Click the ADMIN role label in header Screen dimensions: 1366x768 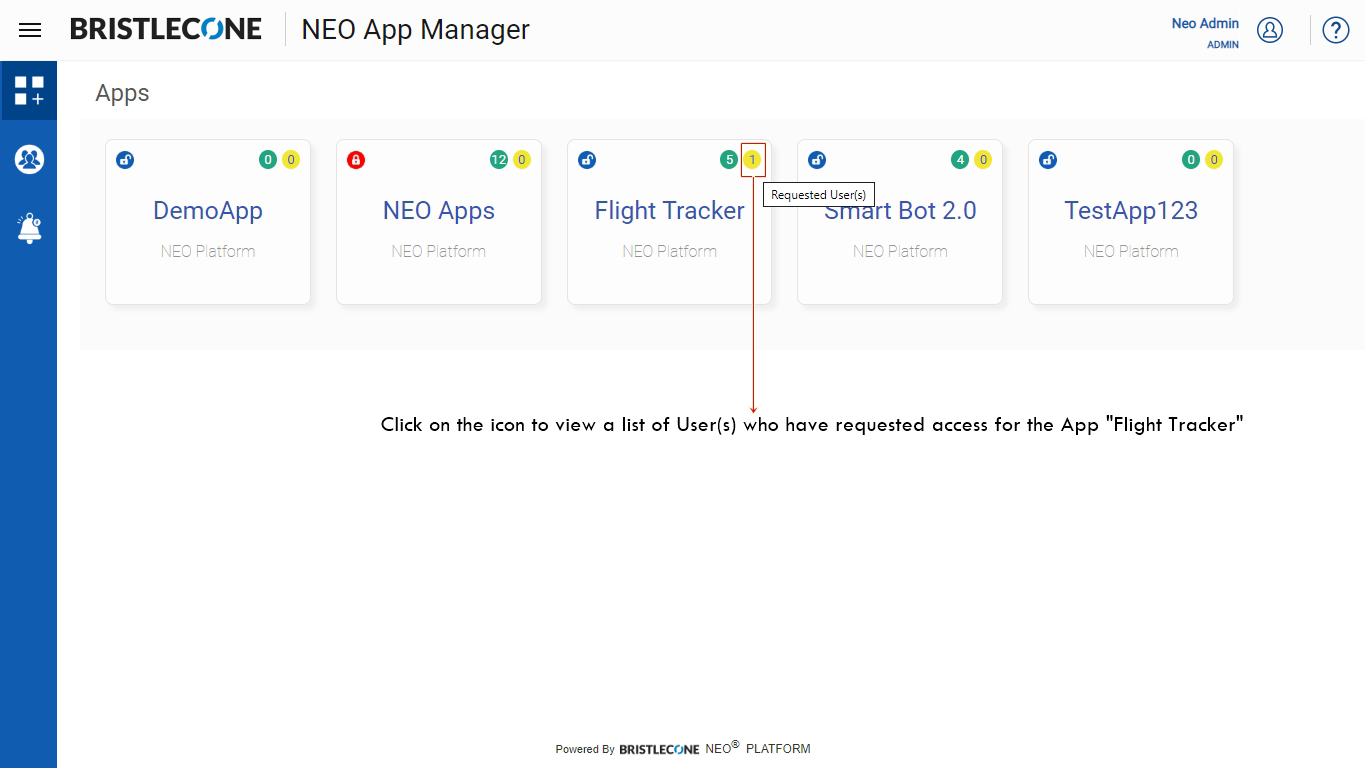coord(1223,45)
